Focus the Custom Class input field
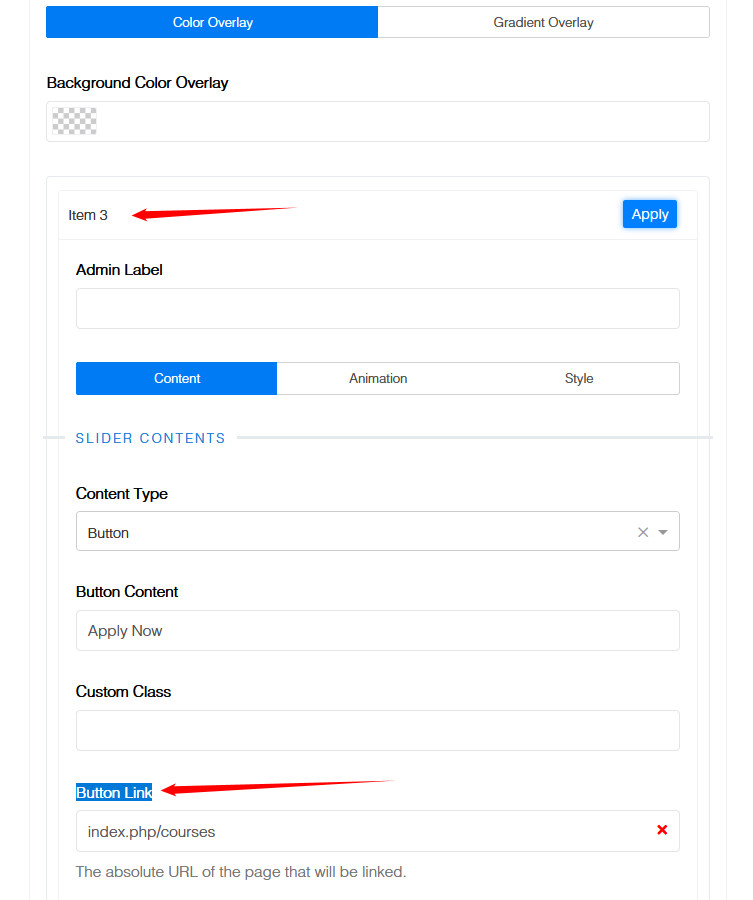Viewport: 753px width, 900px height. click(377, 731)
